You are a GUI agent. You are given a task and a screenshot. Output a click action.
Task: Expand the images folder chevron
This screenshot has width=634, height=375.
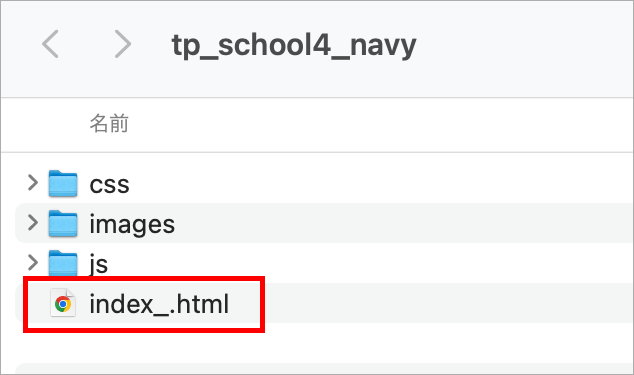pos(33,222)
